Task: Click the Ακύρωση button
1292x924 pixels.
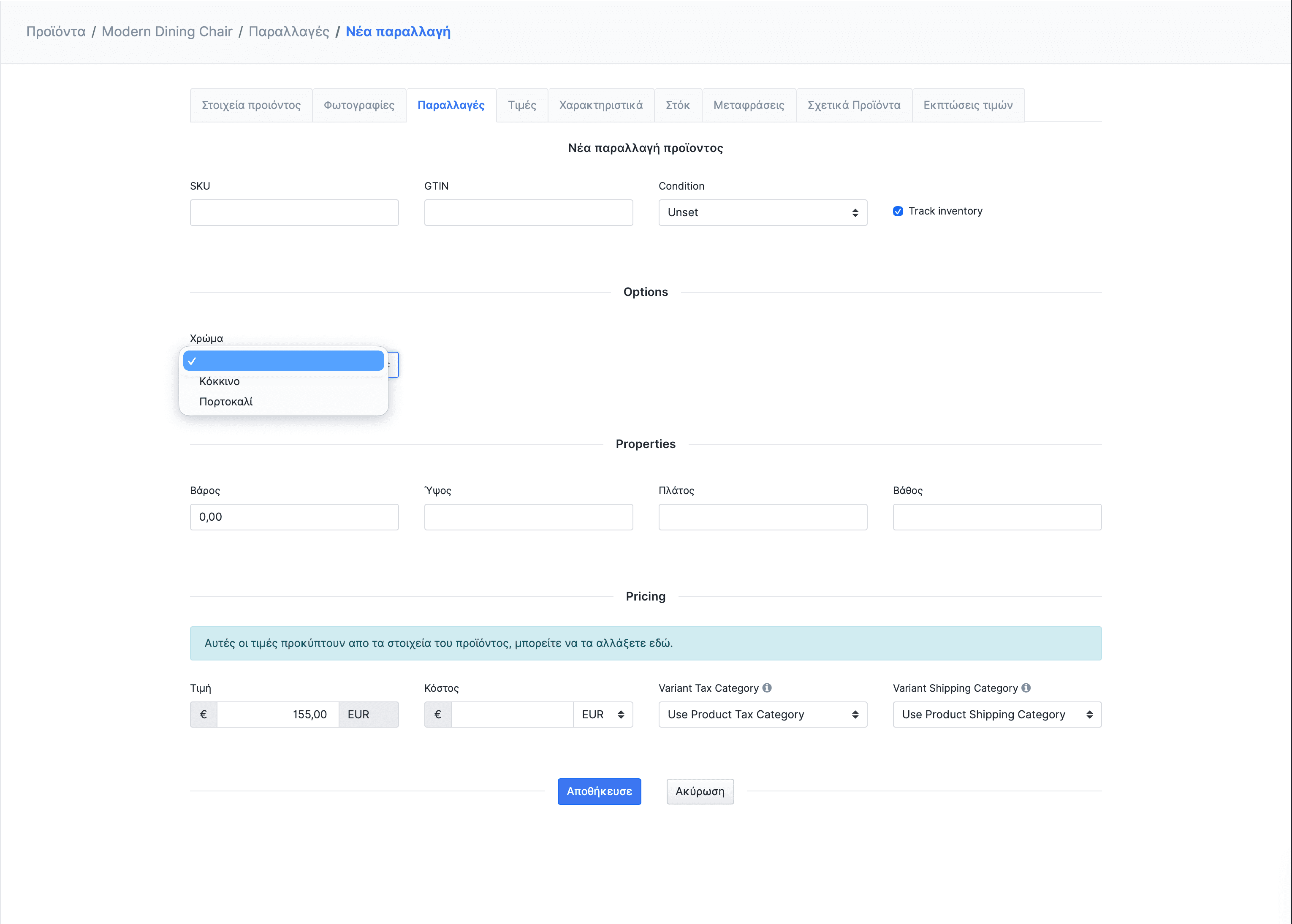Action: 700,791
